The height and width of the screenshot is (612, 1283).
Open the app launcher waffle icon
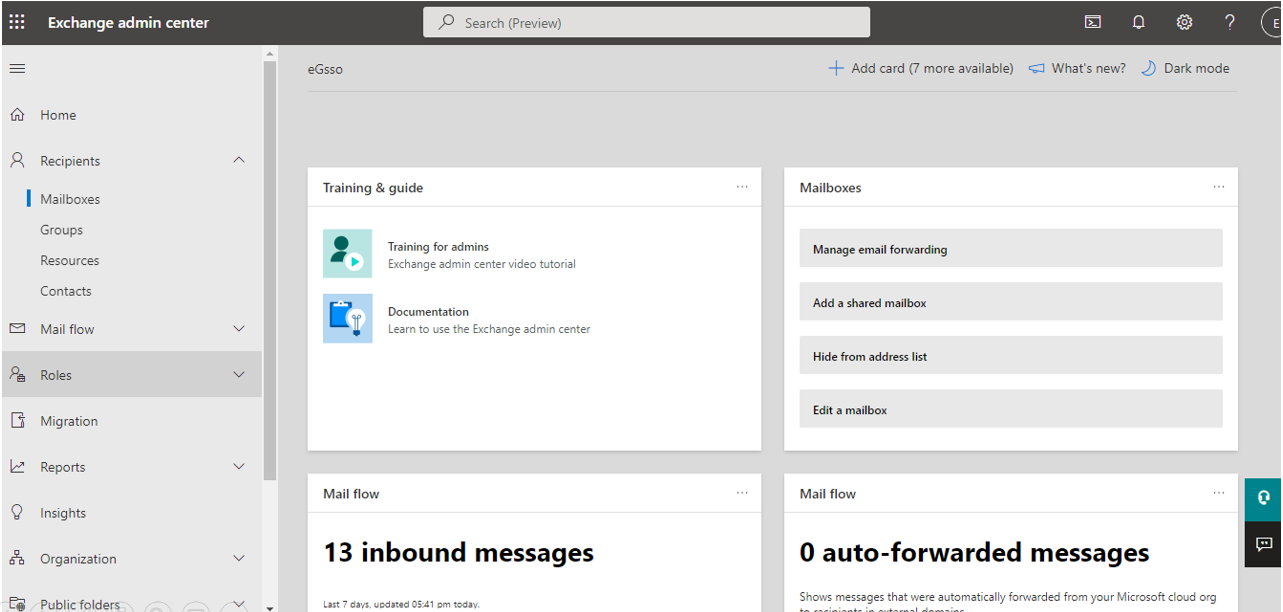coord(17,22)
